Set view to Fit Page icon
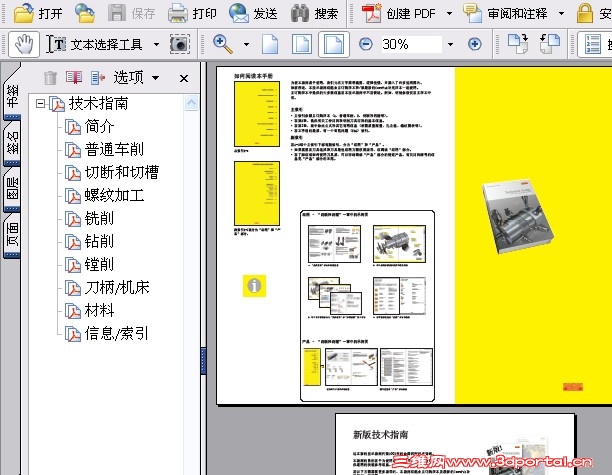 (302, 44)
